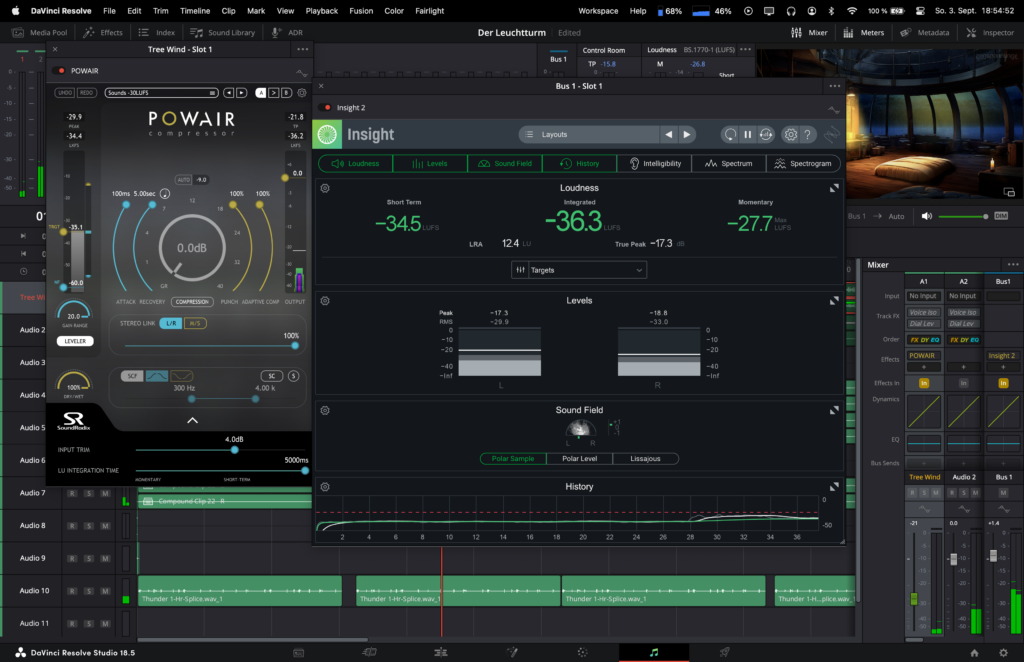Open the Meters panel in the top toolbar
The height and width of the screenshot is (662, 1024).
tap(863, 33)
